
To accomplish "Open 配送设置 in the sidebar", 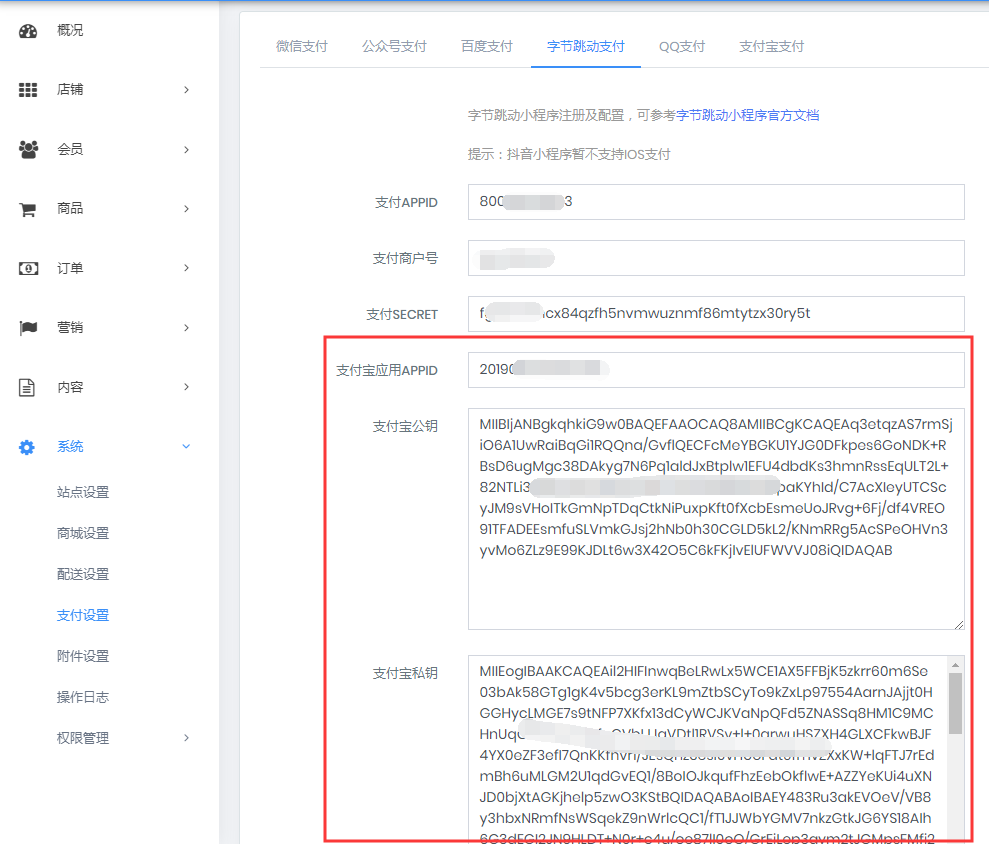I will point(83,574).
